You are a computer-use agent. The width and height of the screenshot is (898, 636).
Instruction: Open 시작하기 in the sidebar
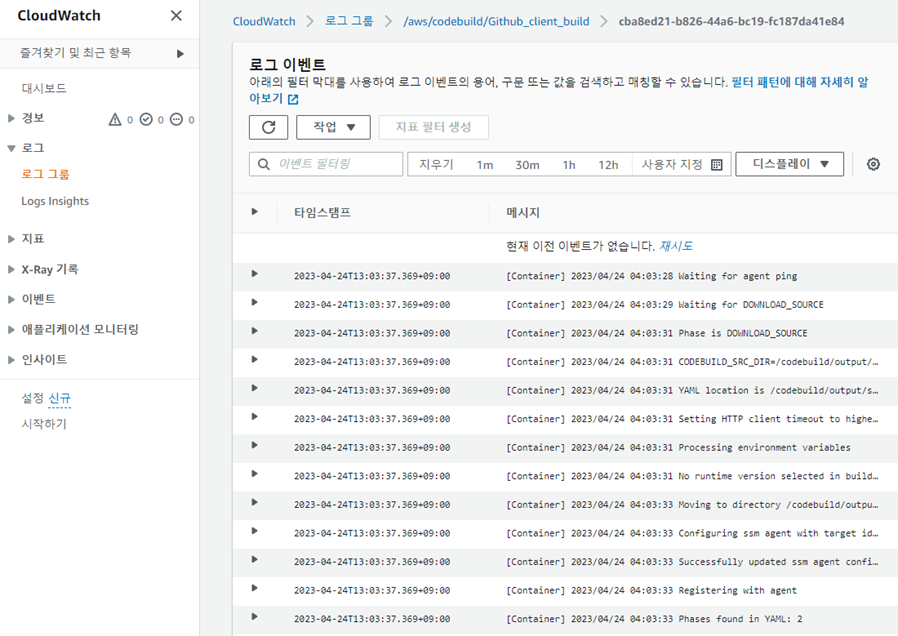(x=44, y=424)
